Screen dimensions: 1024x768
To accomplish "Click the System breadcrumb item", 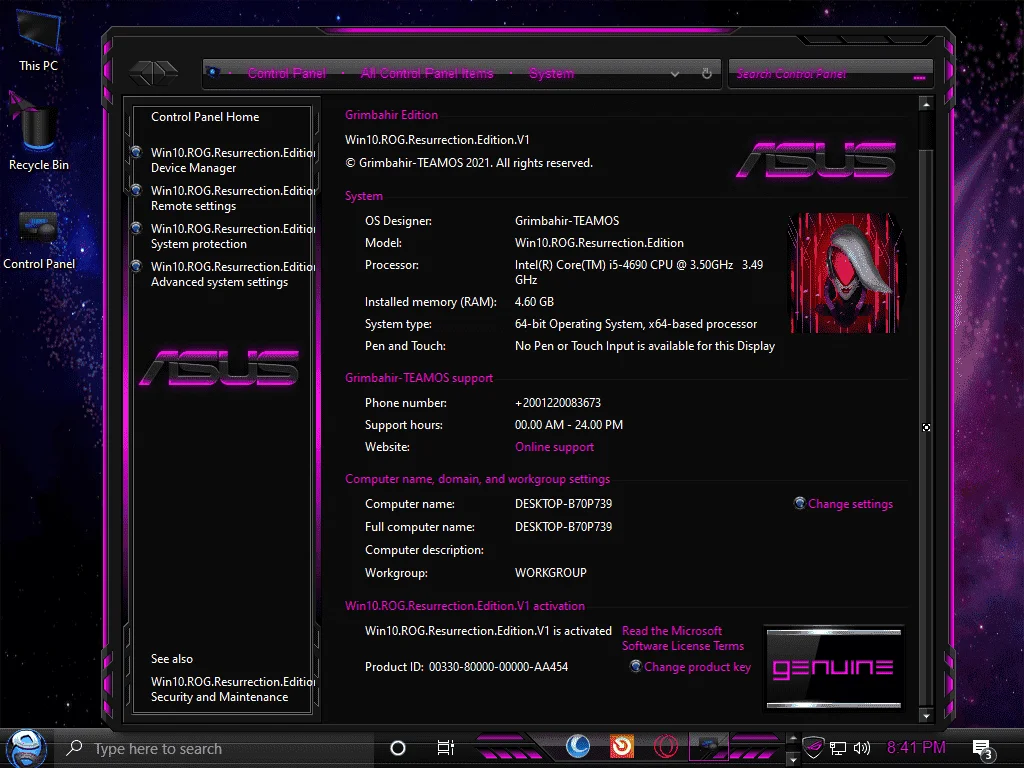I will pos(552,73).
